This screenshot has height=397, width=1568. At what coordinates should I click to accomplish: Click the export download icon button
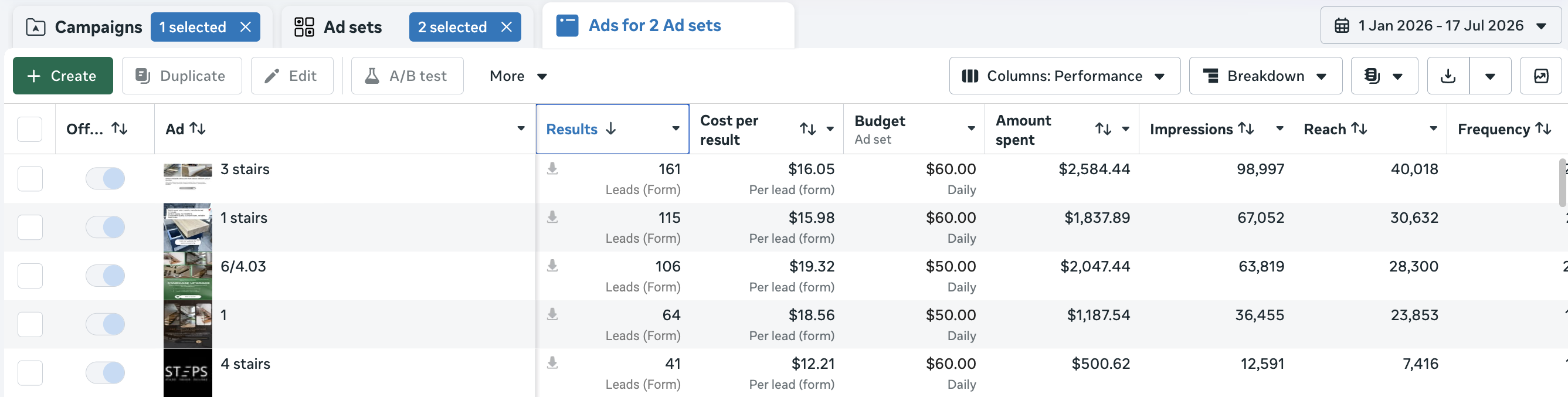[1448, 76]
